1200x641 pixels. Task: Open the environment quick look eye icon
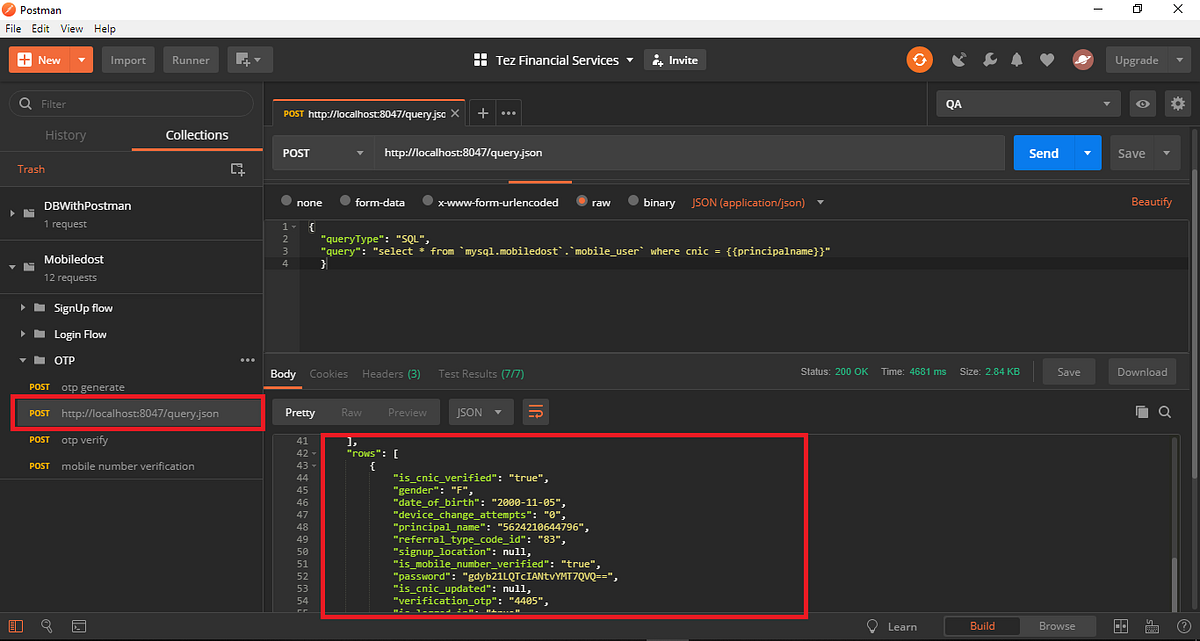[1141, 103]
